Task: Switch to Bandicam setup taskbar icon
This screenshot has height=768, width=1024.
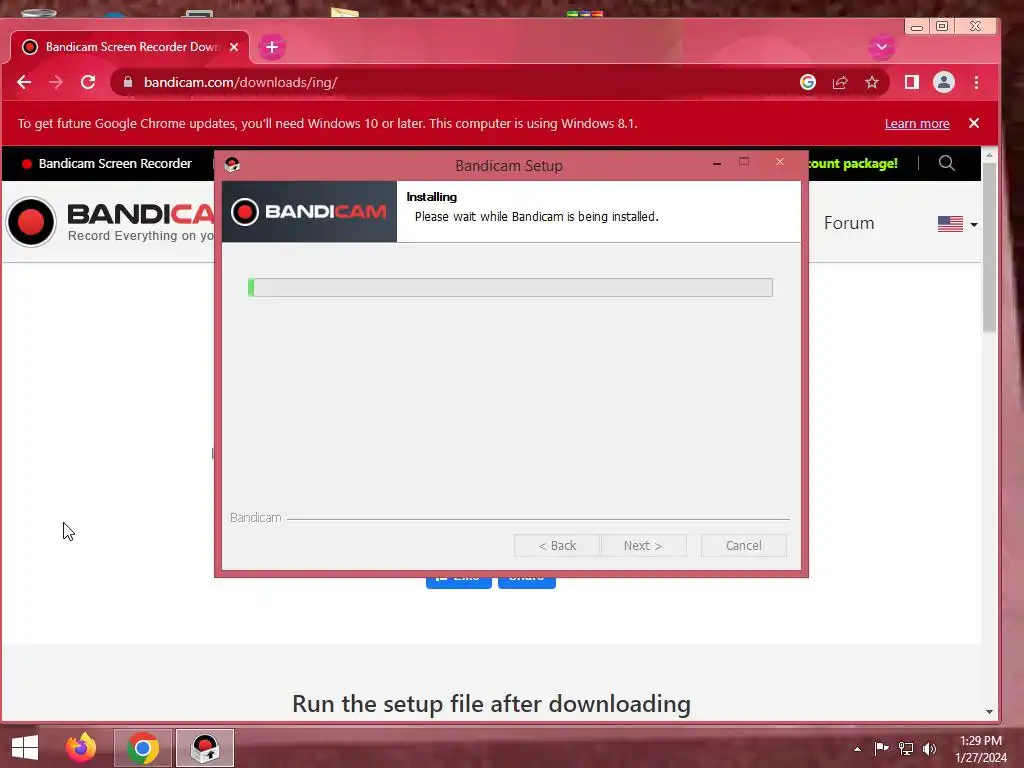Action: pyautogui.click(x=204, y=748)
